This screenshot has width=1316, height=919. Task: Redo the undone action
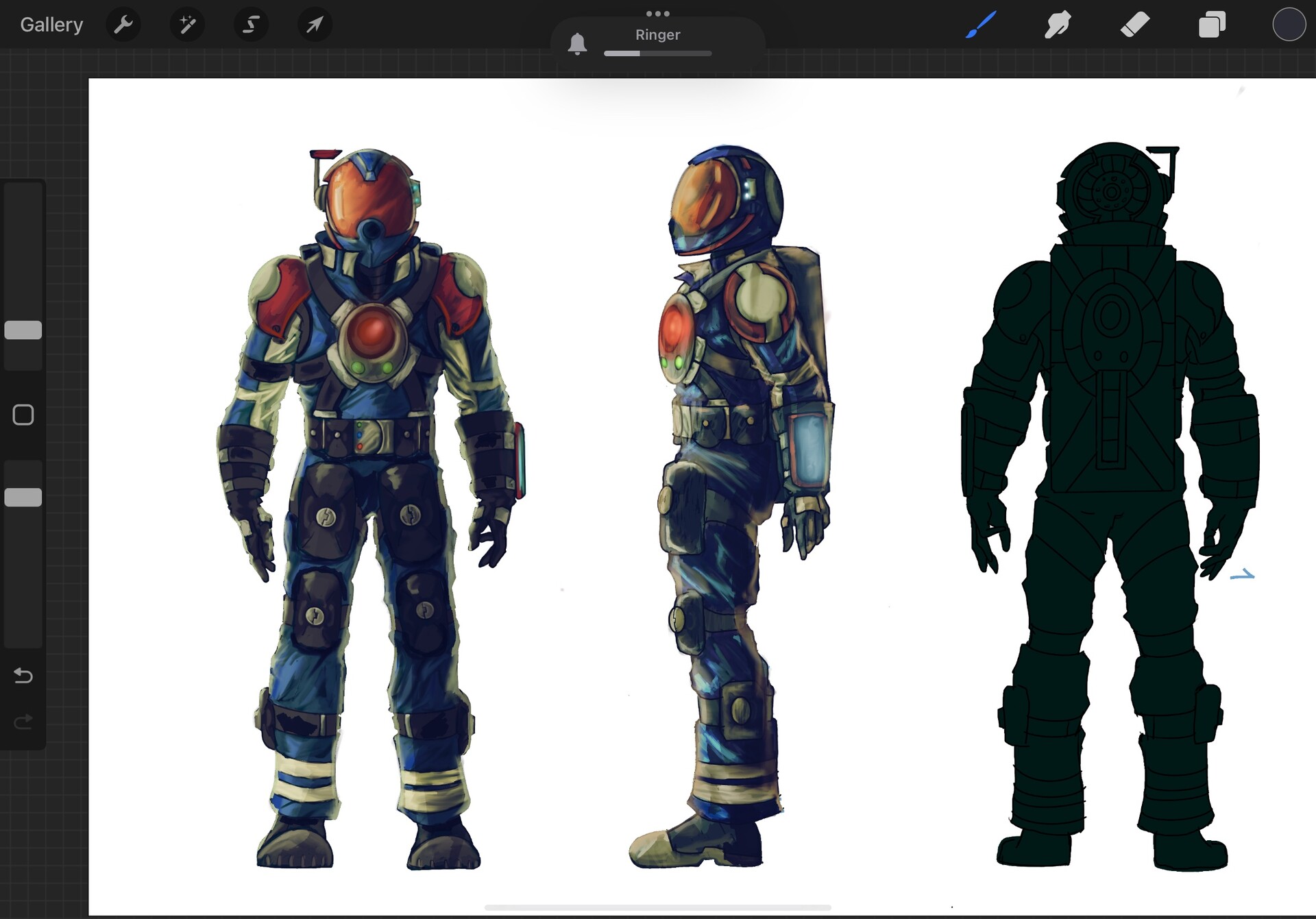(23, 721)
